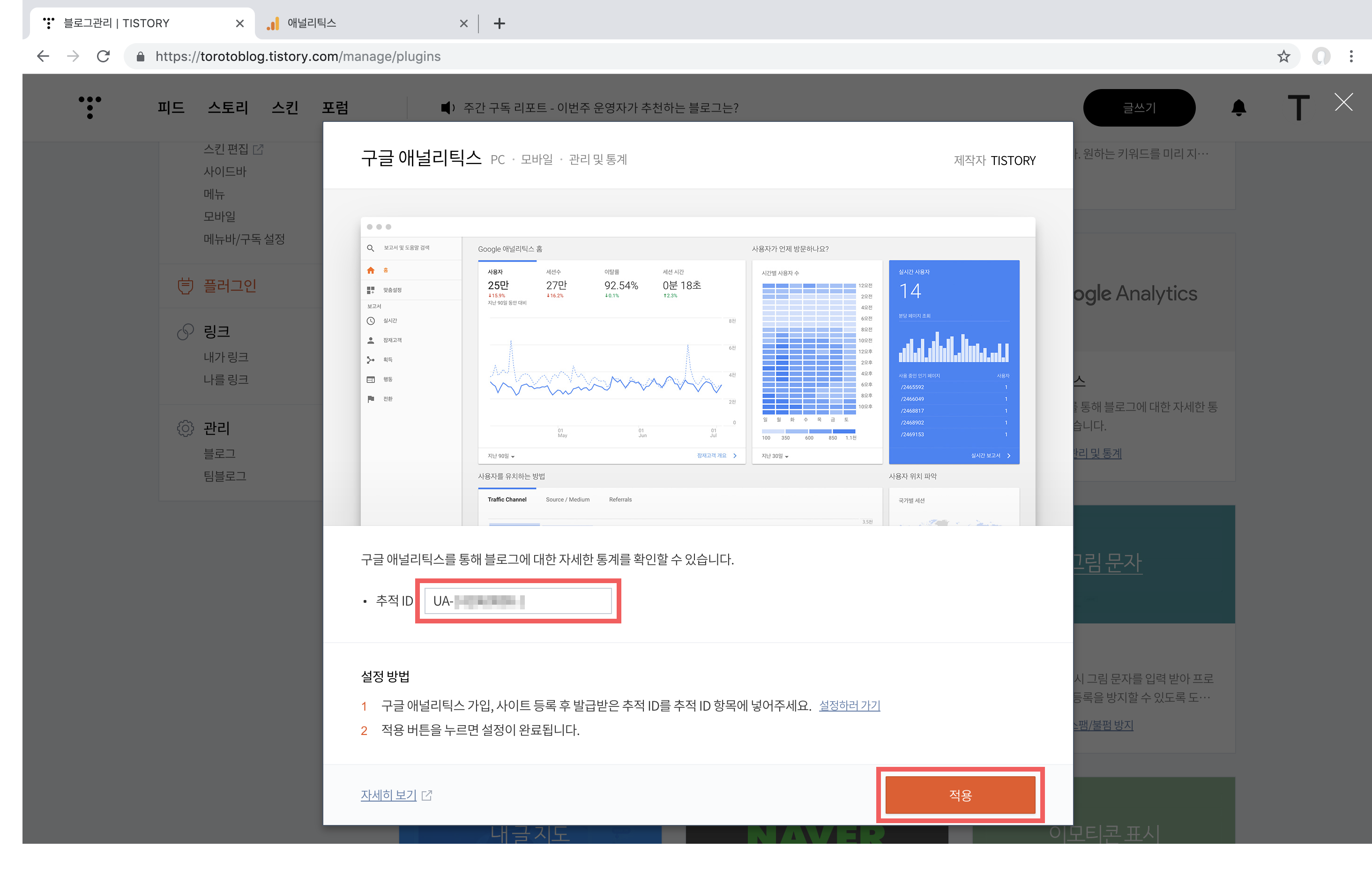1372x870 pixels.
Task: Open 모바일 settings in sidebar
Action: coord(219,217)
